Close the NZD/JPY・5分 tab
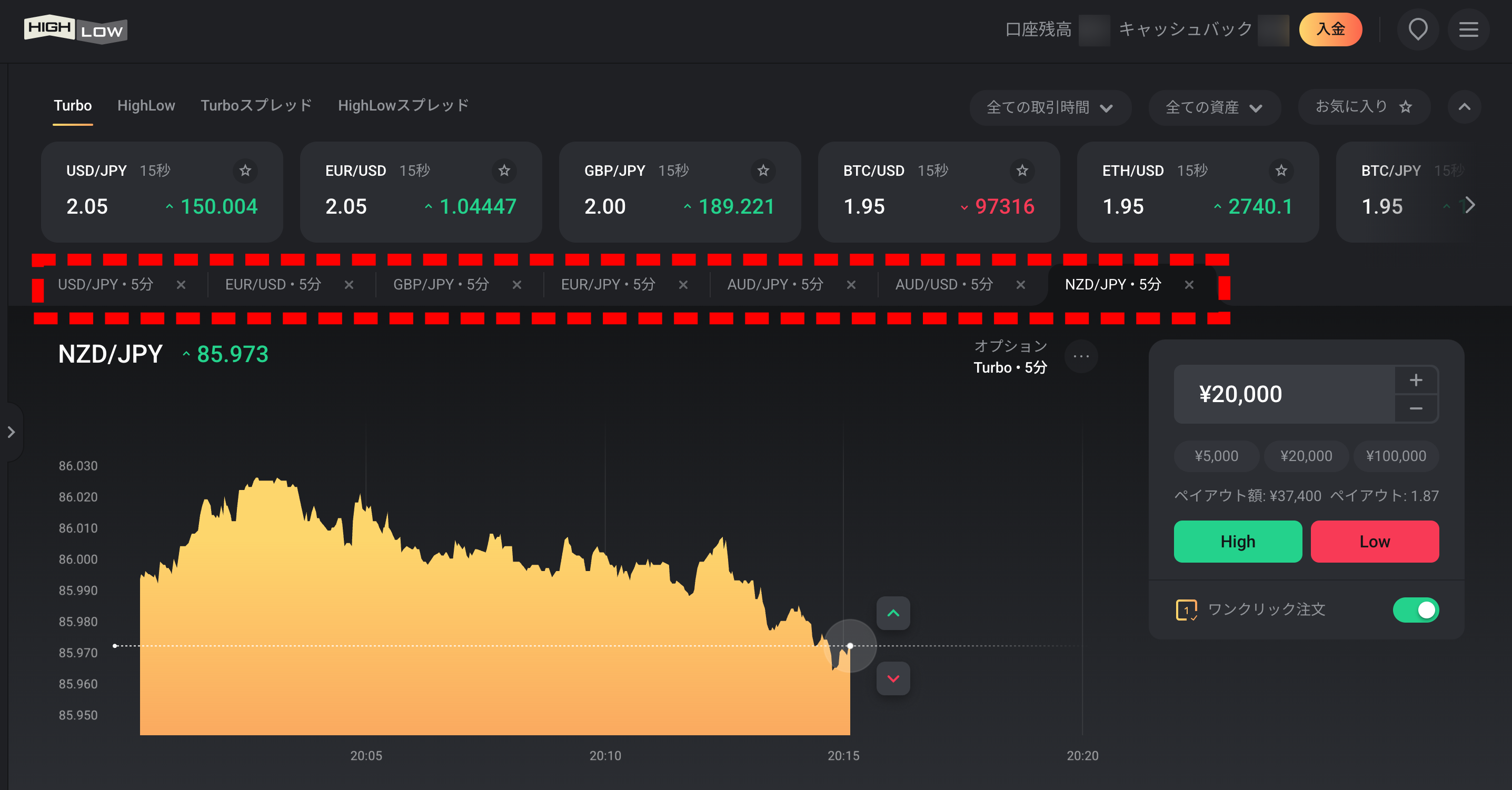This screenshot has width=1512, height=790. (x=1189, y=285)
